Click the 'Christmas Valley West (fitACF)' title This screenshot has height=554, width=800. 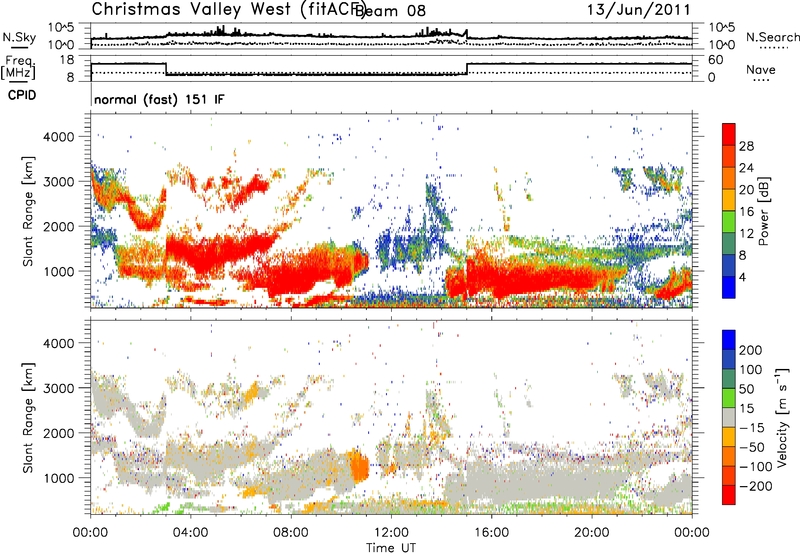pos(228,9)
